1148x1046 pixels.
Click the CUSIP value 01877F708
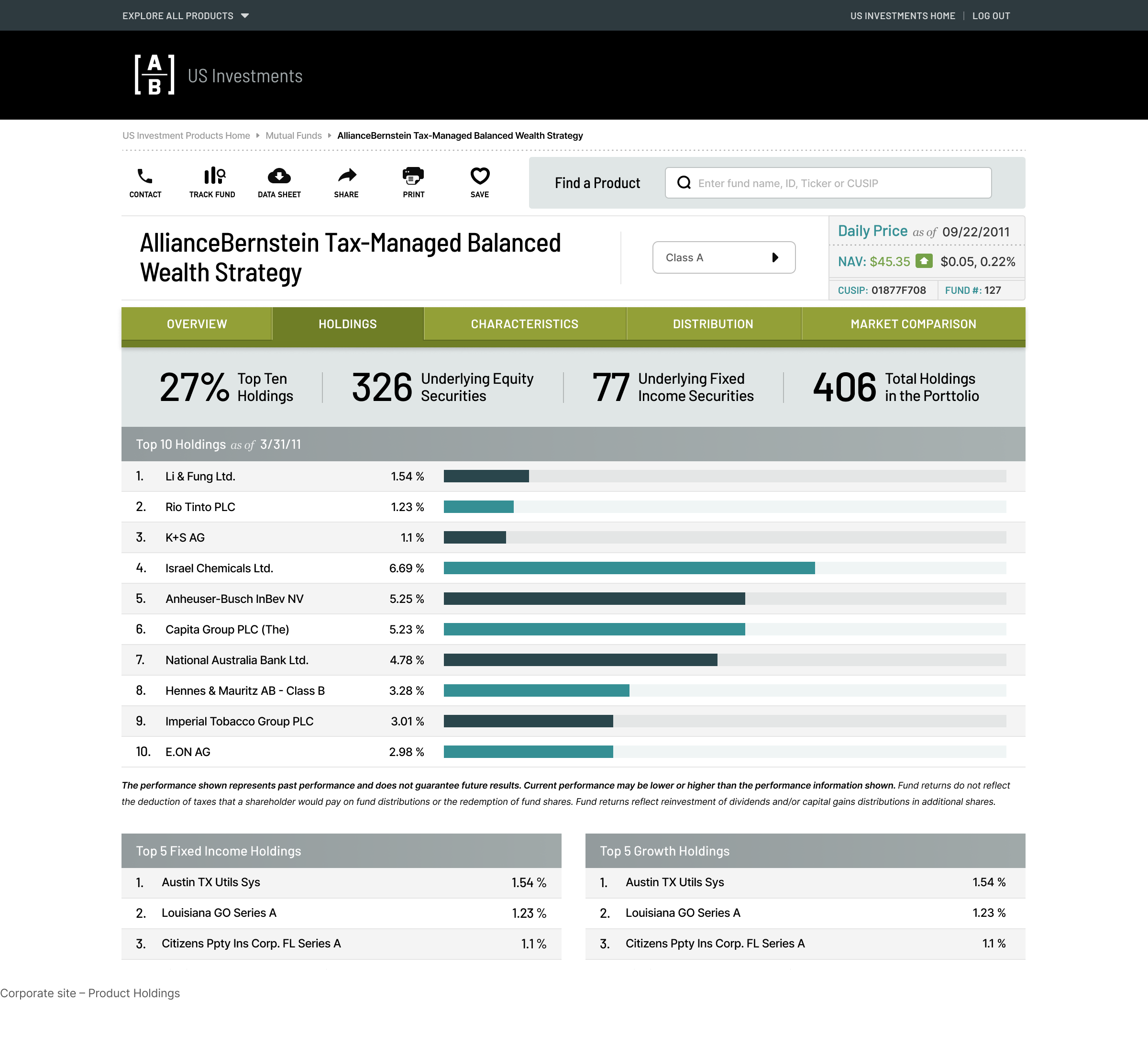click(899, 290)
